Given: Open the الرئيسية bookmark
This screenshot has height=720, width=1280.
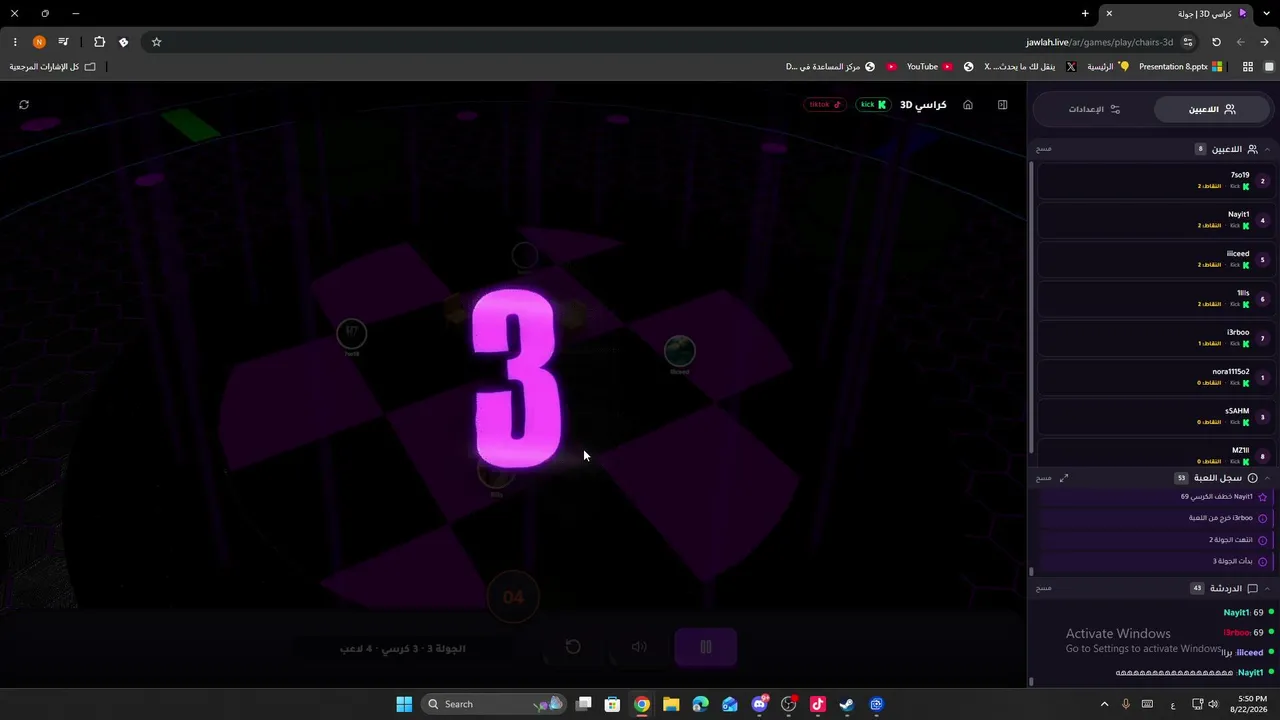Looking at the screenshot, I should pos(1108,67).
